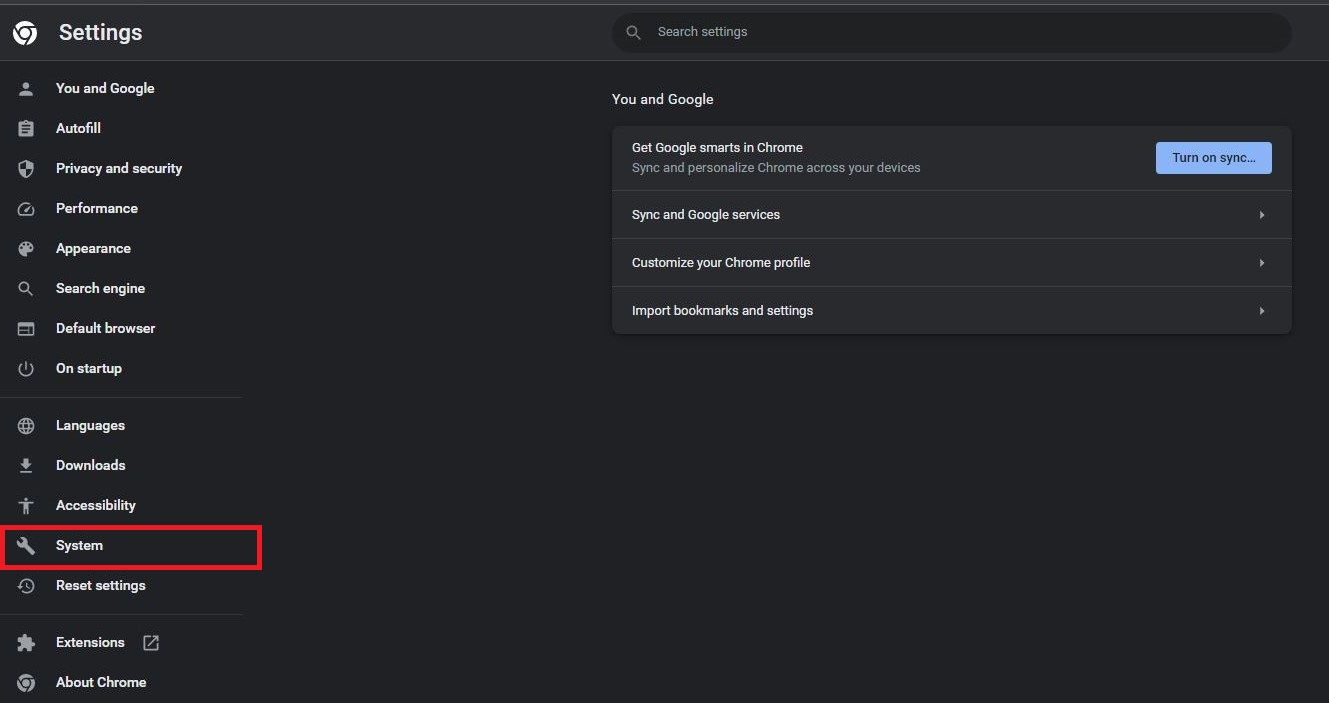Click the Turn on sync button
Image resolution: width=1329 pixels, height=703 pixels.
click(x=1214, y=158)
